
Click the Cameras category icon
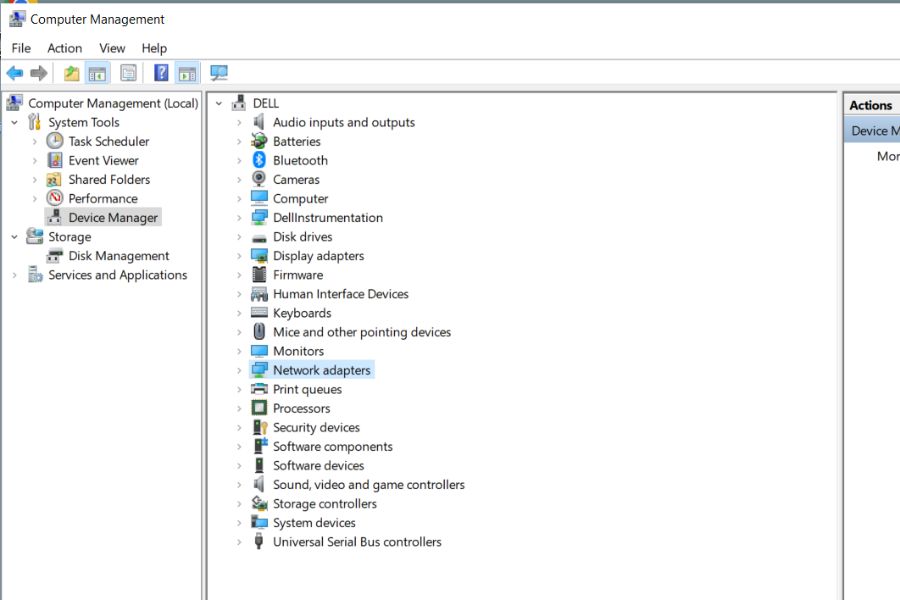click(259, 179)
